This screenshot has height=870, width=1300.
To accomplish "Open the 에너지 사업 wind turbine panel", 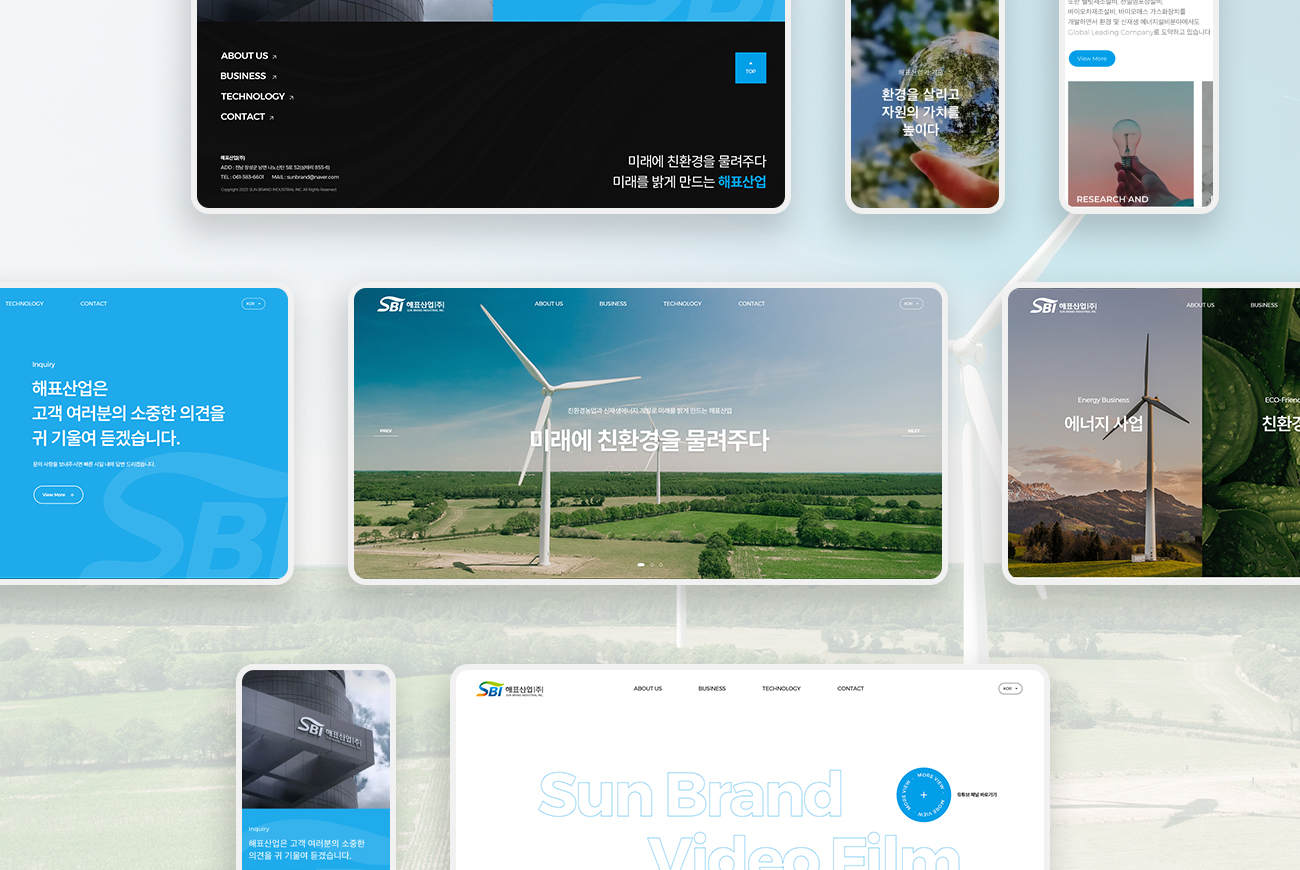I will tap(1104, 433).
